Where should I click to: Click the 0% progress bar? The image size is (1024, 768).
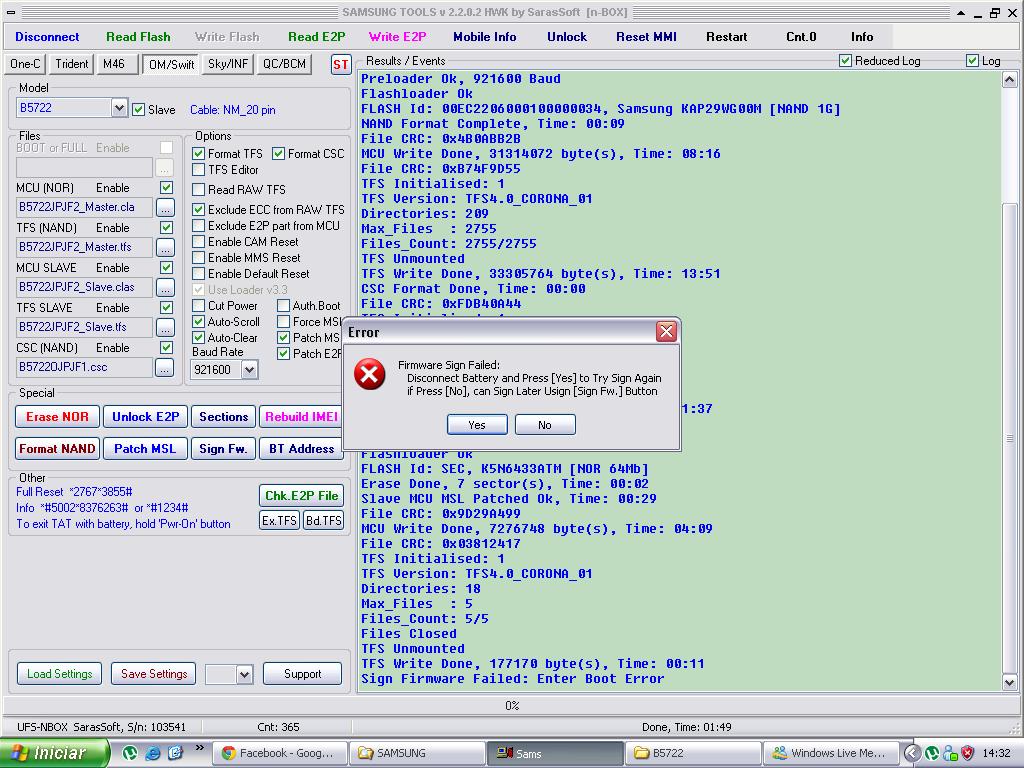pos(512,706)
